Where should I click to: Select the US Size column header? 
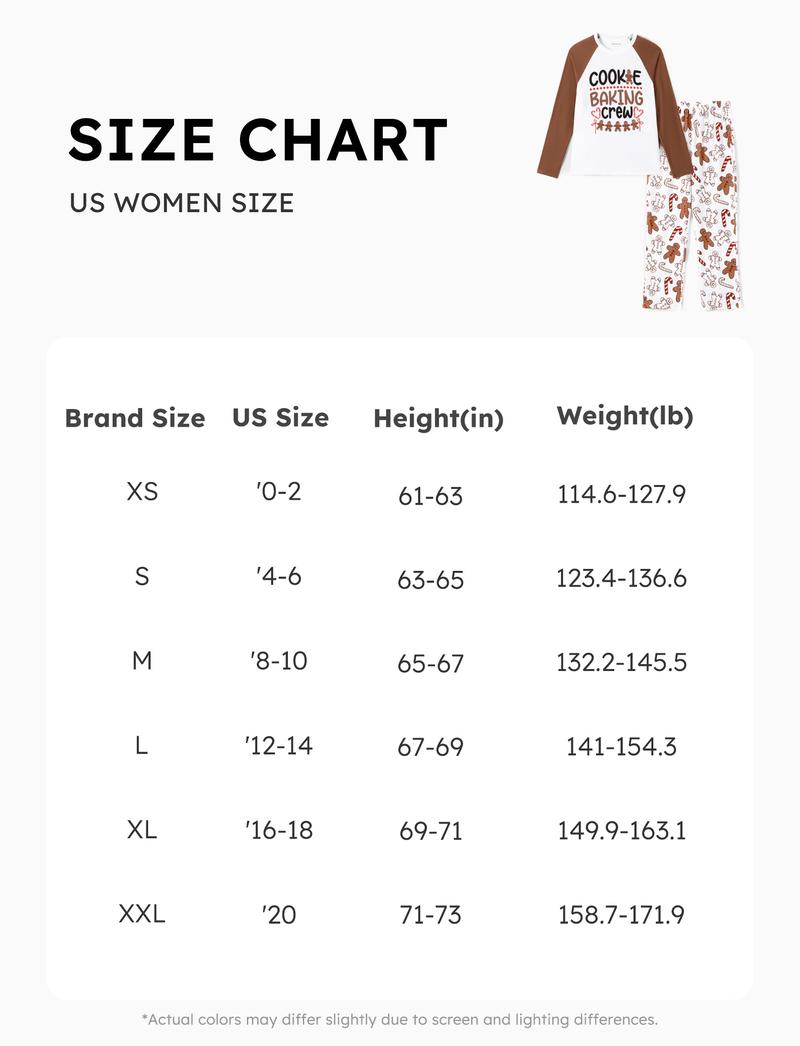pyautogui.click(x=281, y=418)
